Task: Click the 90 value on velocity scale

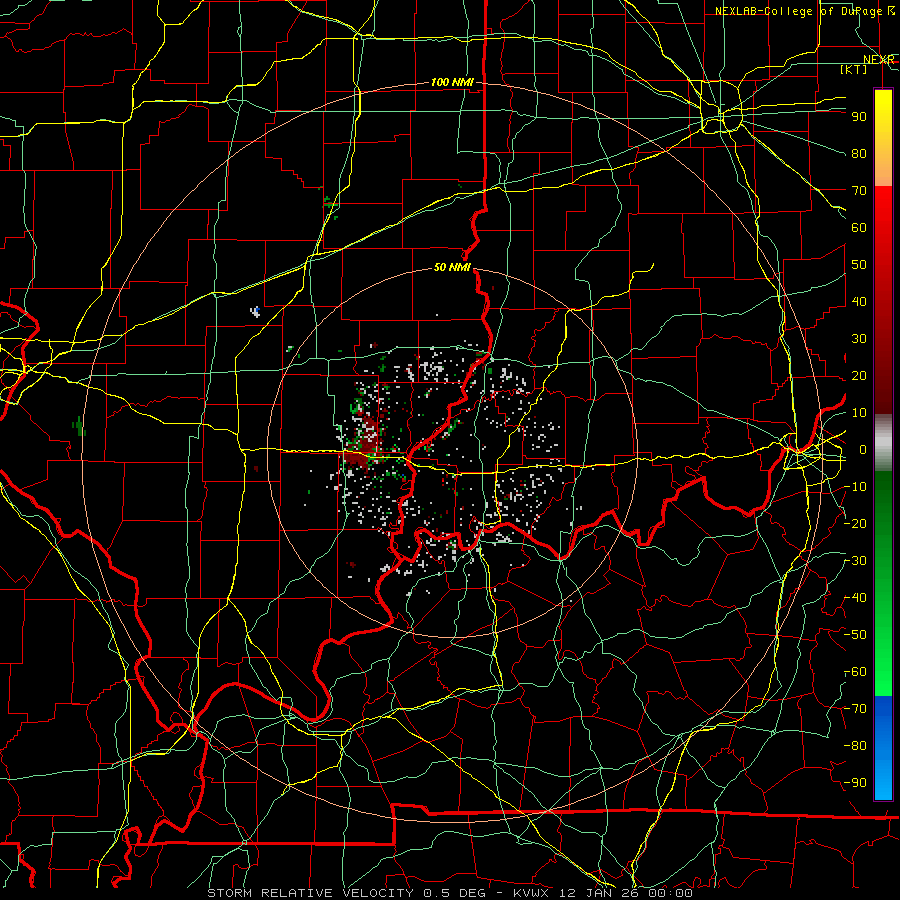Action: coord(859,117)
